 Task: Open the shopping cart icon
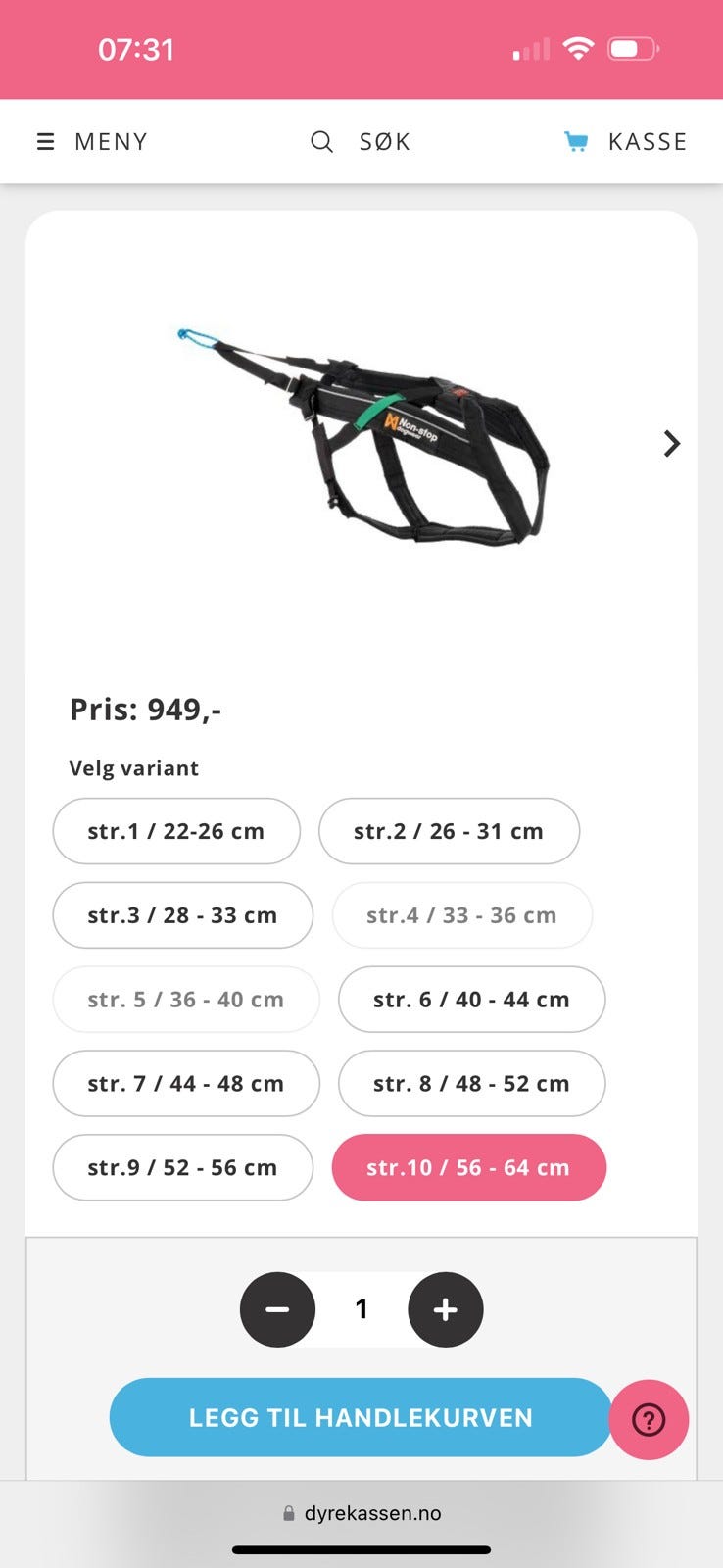tap(576, 142)
